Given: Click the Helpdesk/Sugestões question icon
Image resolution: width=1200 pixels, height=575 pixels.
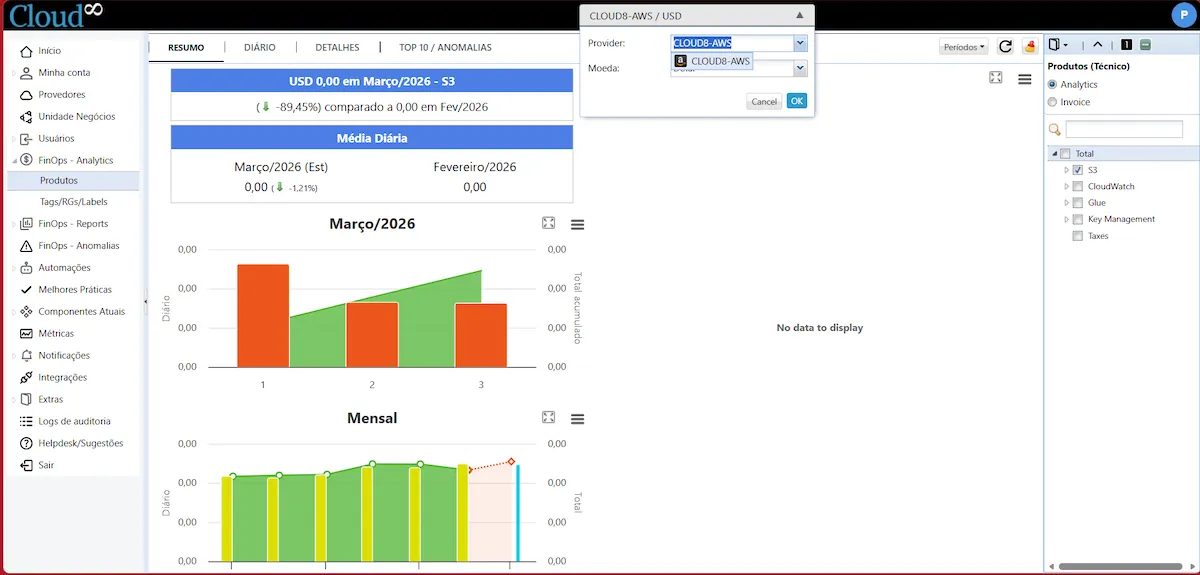Looking at the screenshot, I should pos(26,444).
